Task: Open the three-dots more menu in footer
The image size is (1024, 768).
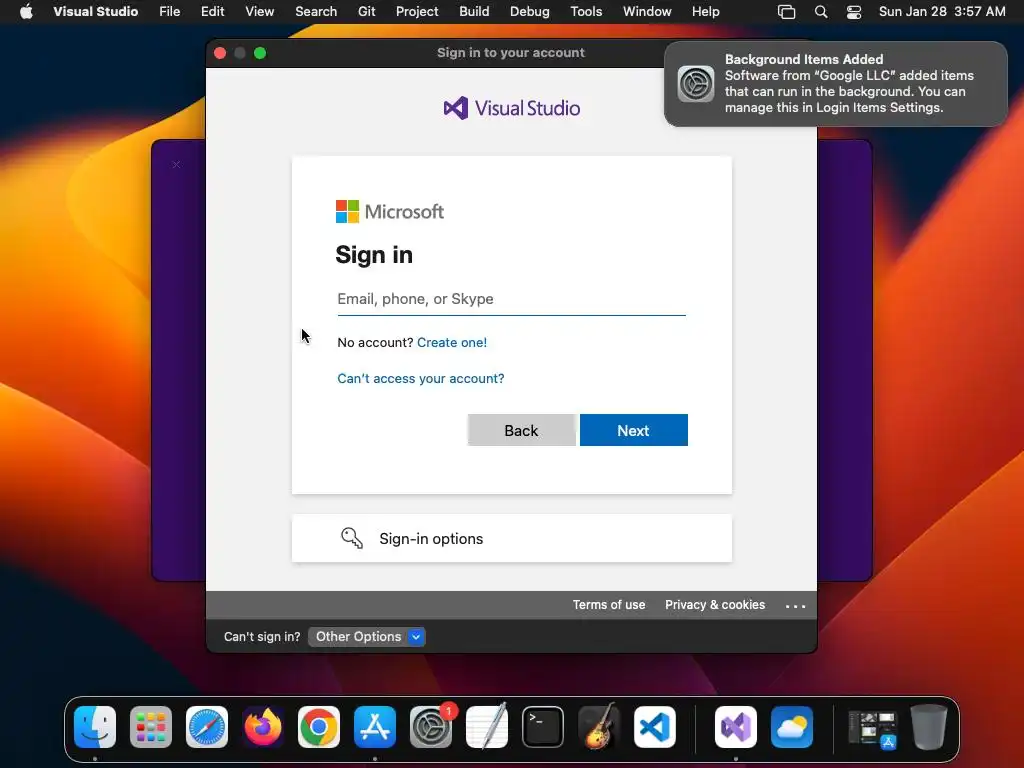Action: pyautogui.click(x=795, y=606)
